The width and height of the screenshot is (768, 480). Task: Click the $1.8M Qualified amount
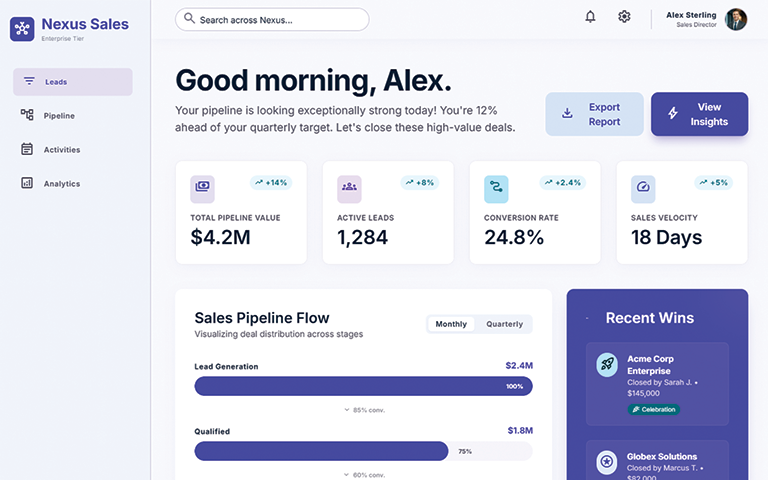[520, 431]
